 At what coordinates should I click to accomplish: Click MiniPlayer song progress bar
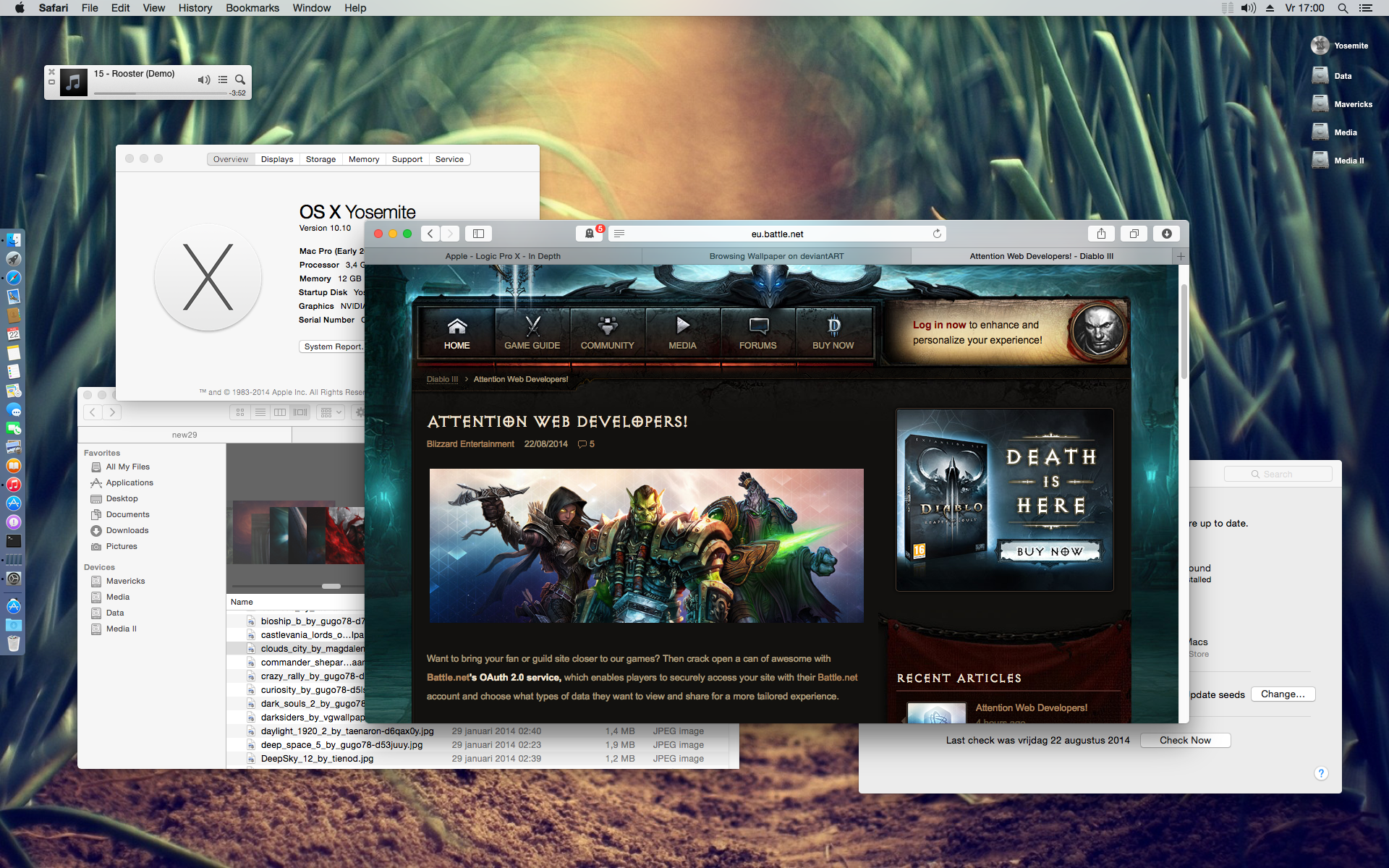160,93
